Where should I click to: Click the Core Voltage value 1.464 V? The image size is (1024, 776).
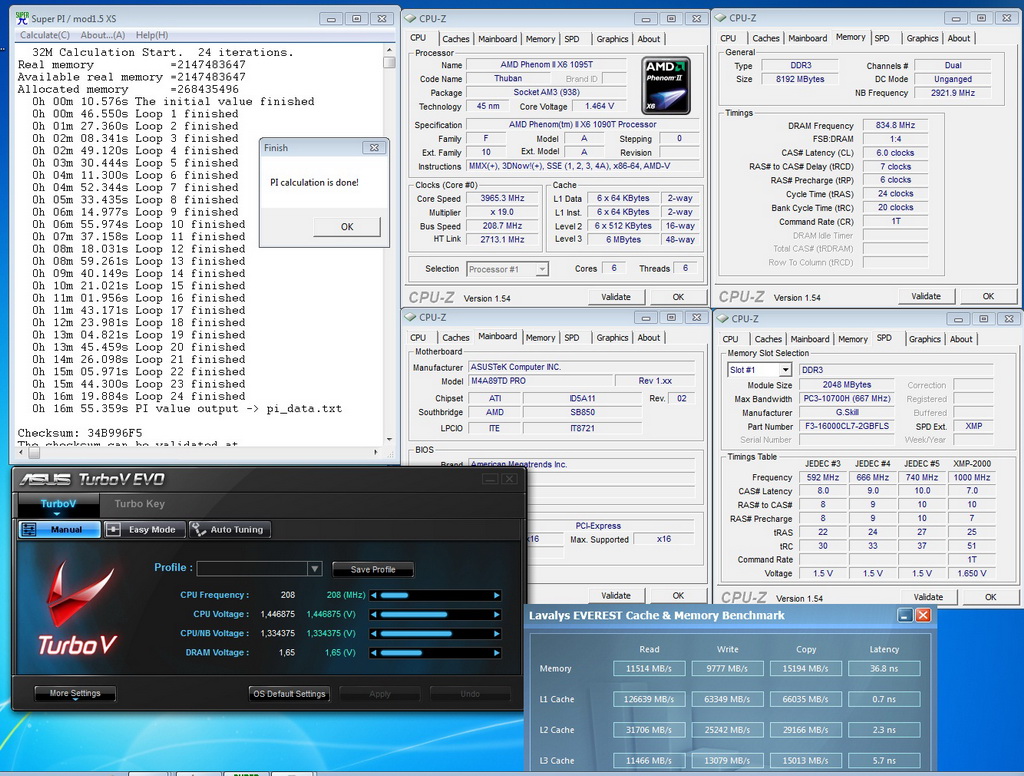(599, 106)
